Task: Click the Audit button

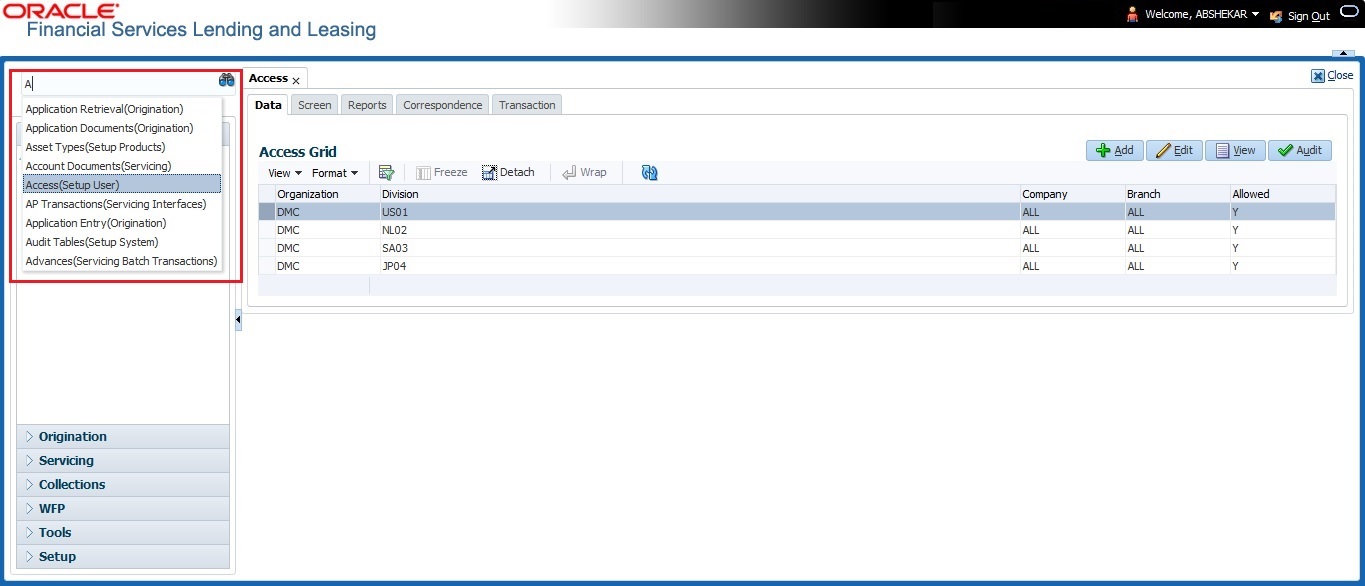Action: 1300,150
